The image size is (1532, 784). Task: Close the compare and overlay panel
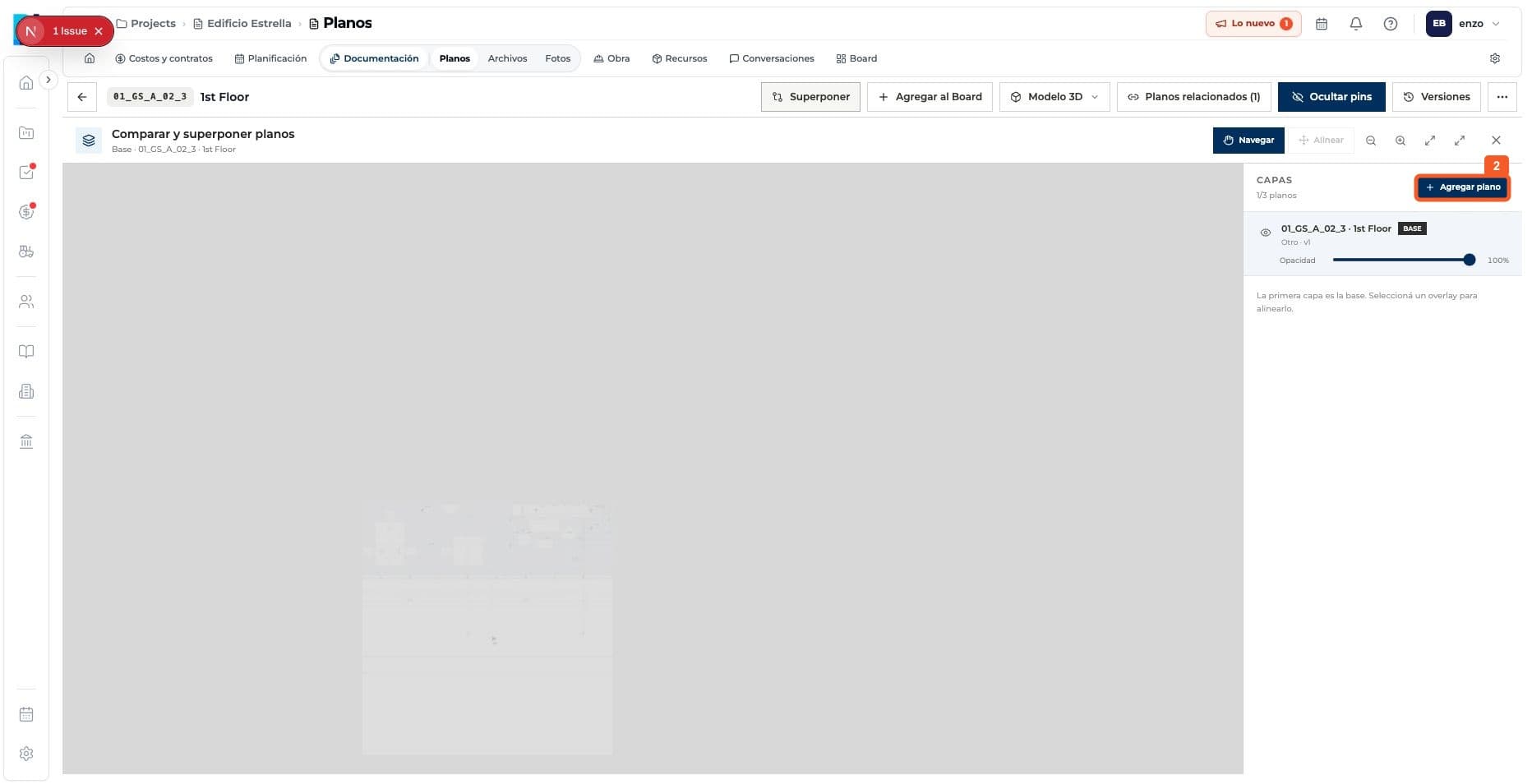1496,141
